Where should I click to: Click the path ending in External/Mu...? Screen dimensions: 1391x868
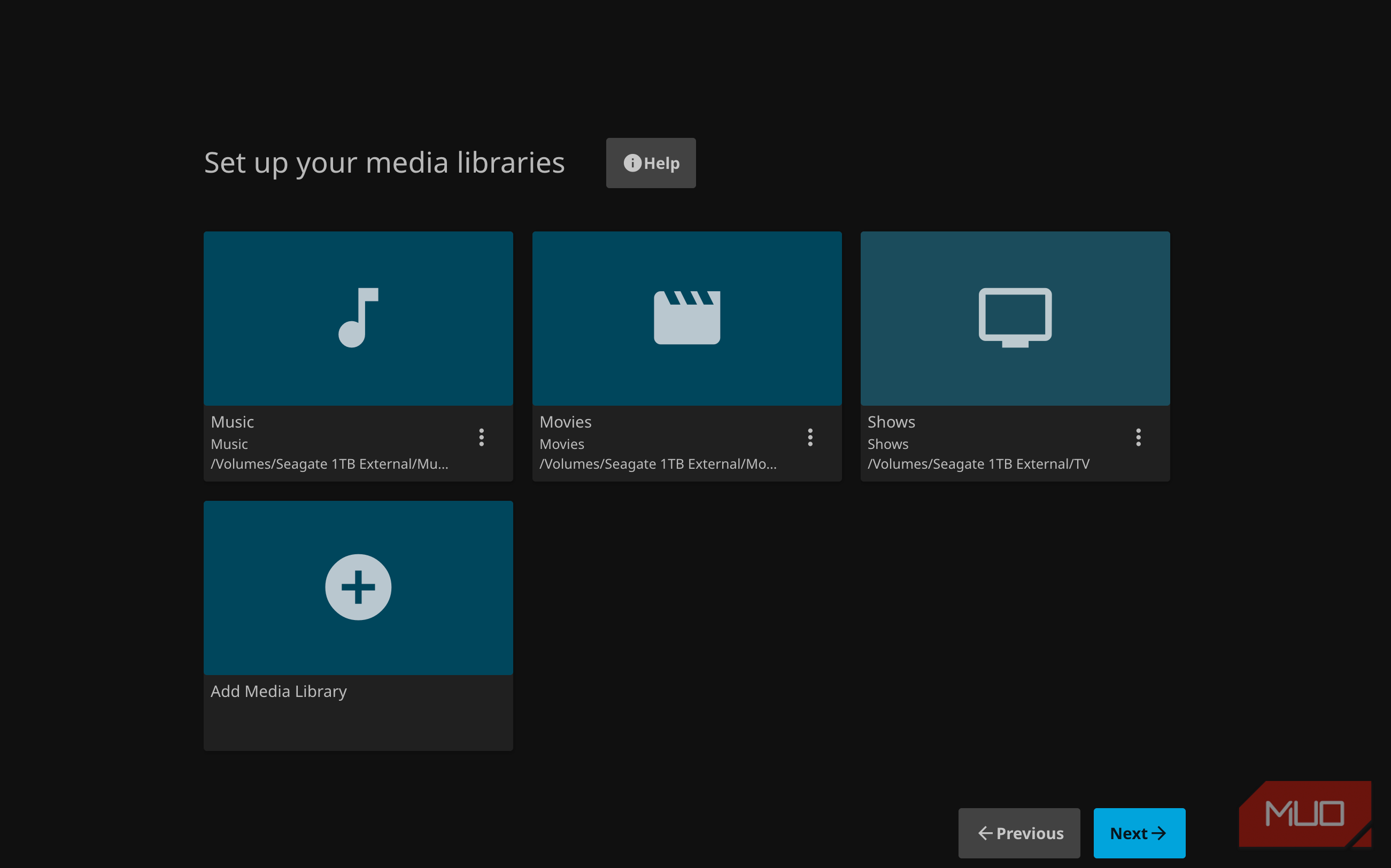(x=329, y=464)
